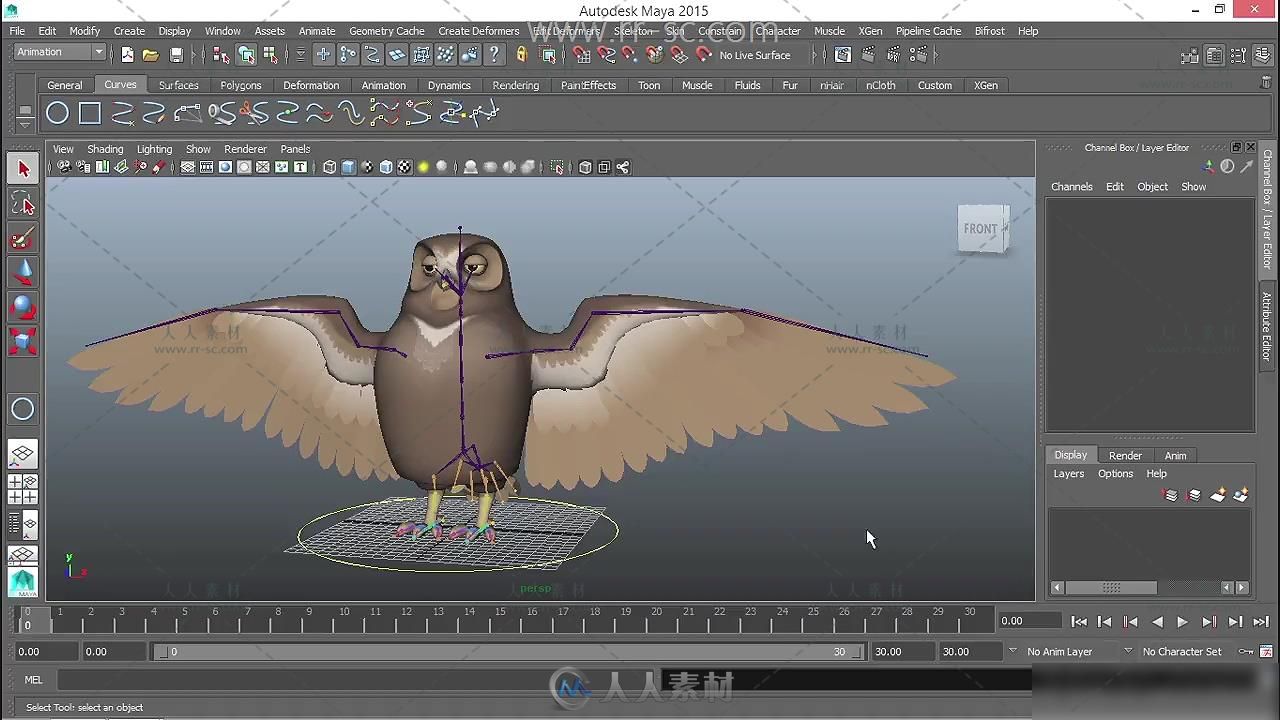Viewport: 1280px width, 720px height.
Task: Open the No Anim Layer dropdown arrow
Action: [1012, 651]
